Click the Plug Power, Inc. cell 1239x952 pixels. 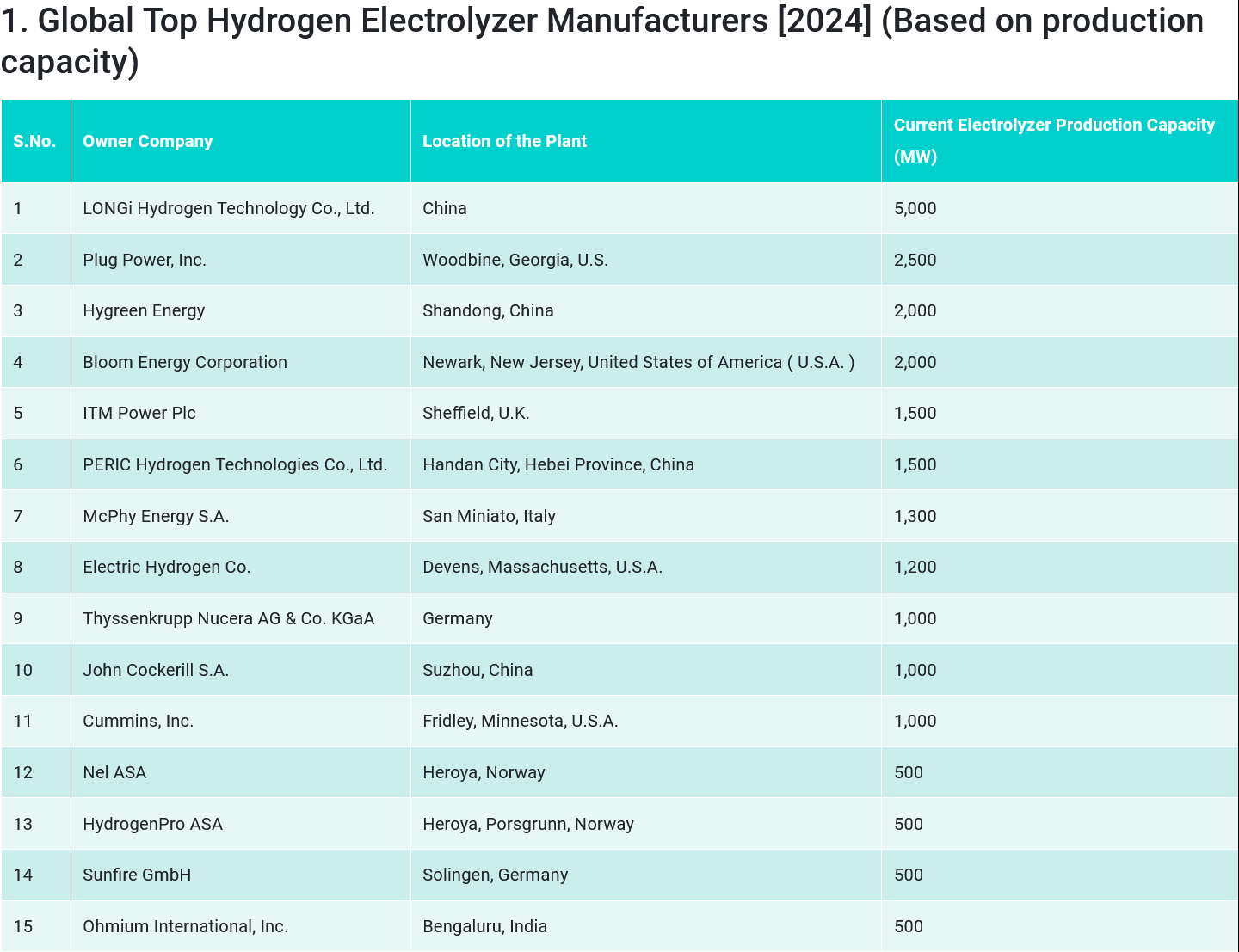(145, 260)
